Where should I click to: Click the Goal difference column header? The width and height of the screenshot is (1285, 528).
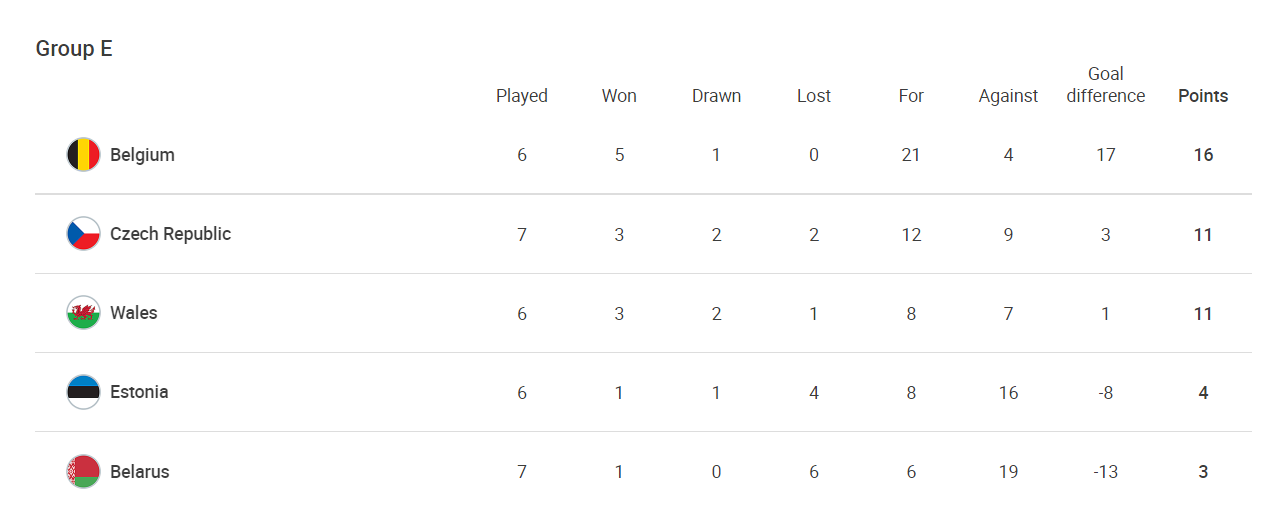tap(1106, 85)
